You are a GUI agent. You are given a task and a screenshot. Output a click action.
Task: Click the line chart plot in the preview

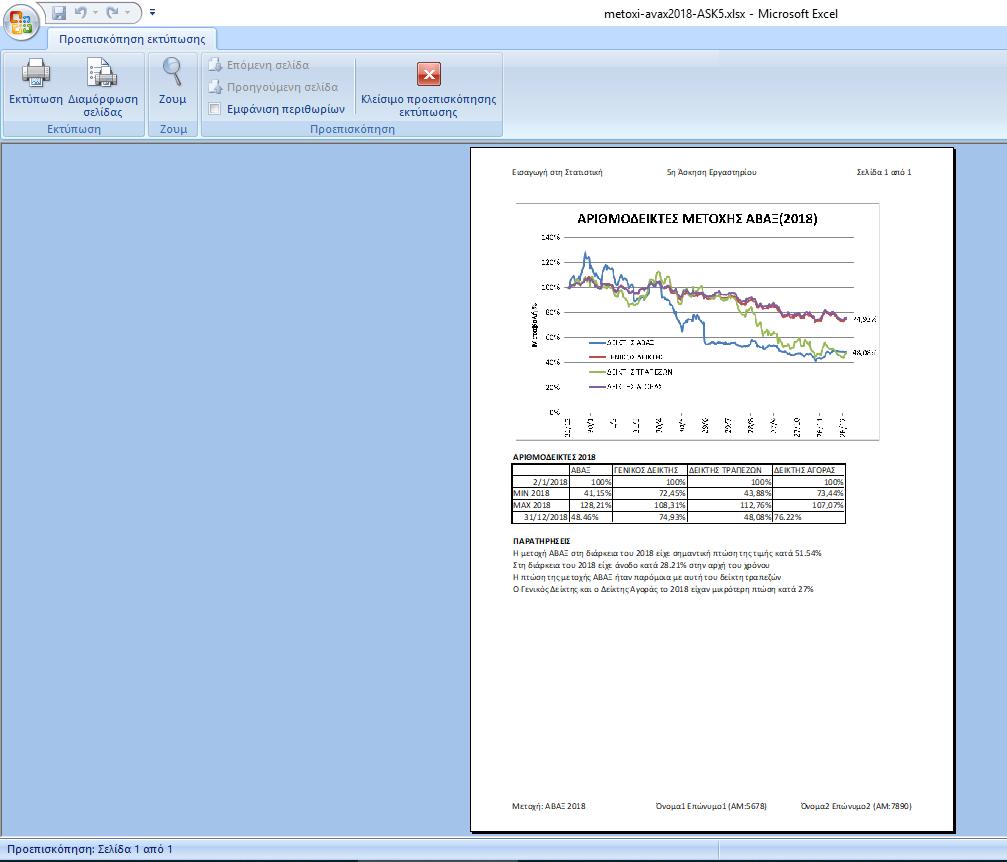click(x=710, y=324)
